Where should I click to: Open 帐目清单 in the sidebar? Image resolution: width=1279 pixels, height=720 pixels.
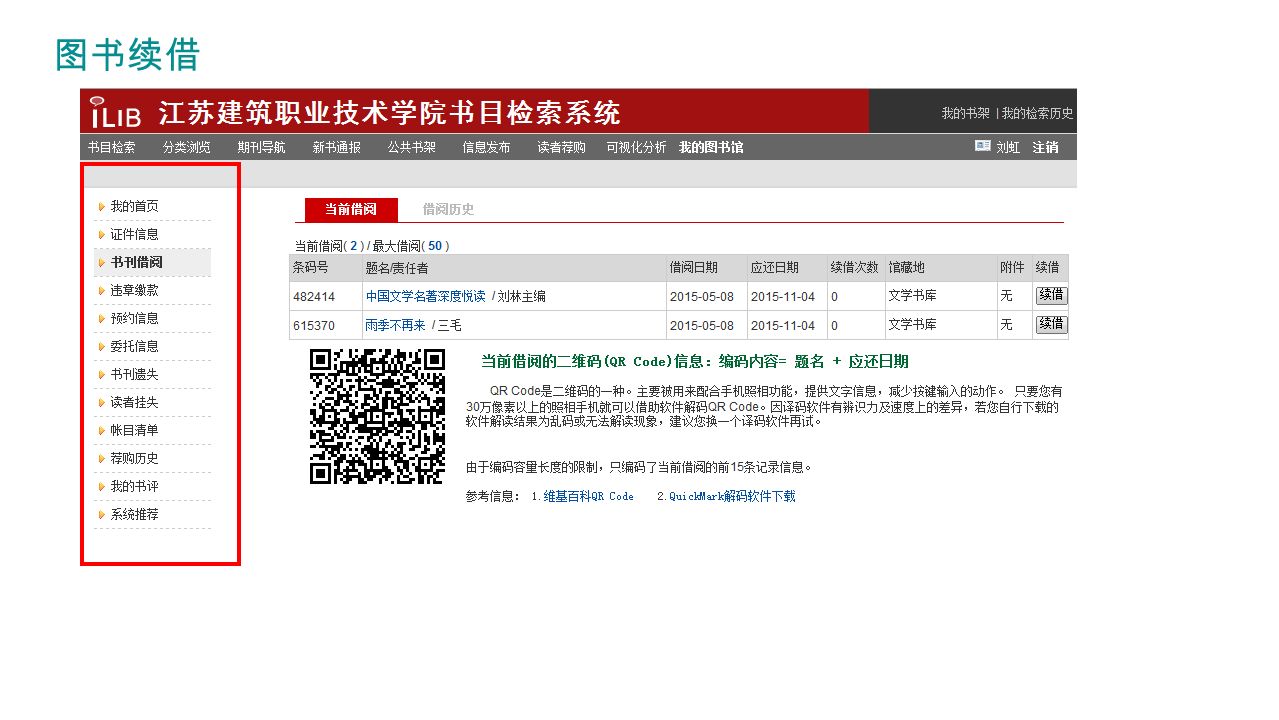point(134,430)
